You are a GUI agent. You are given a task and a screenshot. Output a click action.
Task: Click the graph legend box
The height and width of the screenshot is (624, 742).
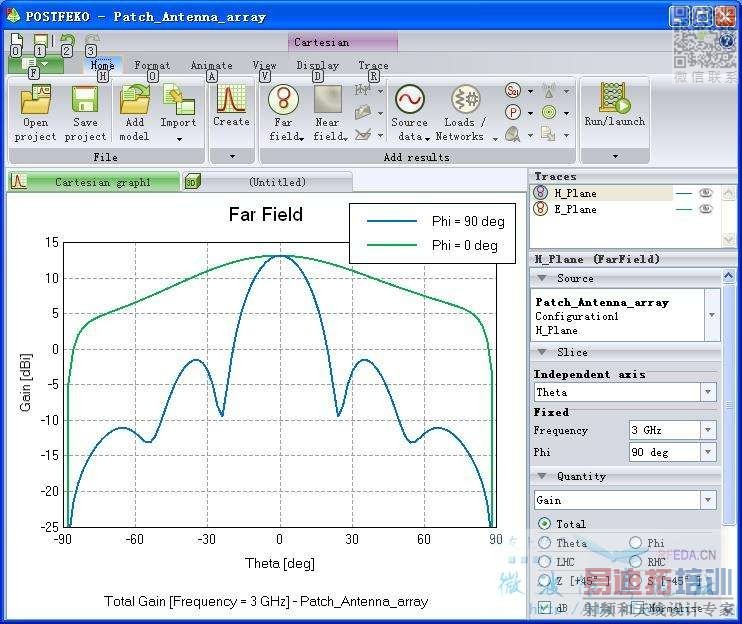432,233
